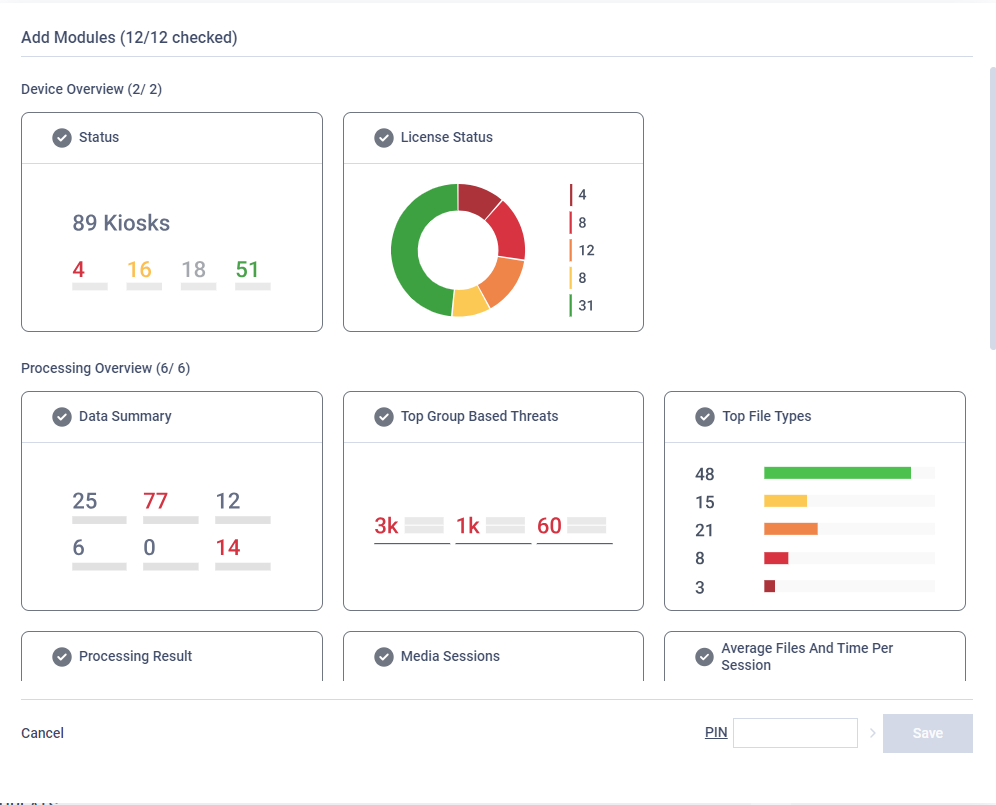Viewport: 996px width, 805px height.
Task: Uncheck the Status module checkmark
Action: 62,138
